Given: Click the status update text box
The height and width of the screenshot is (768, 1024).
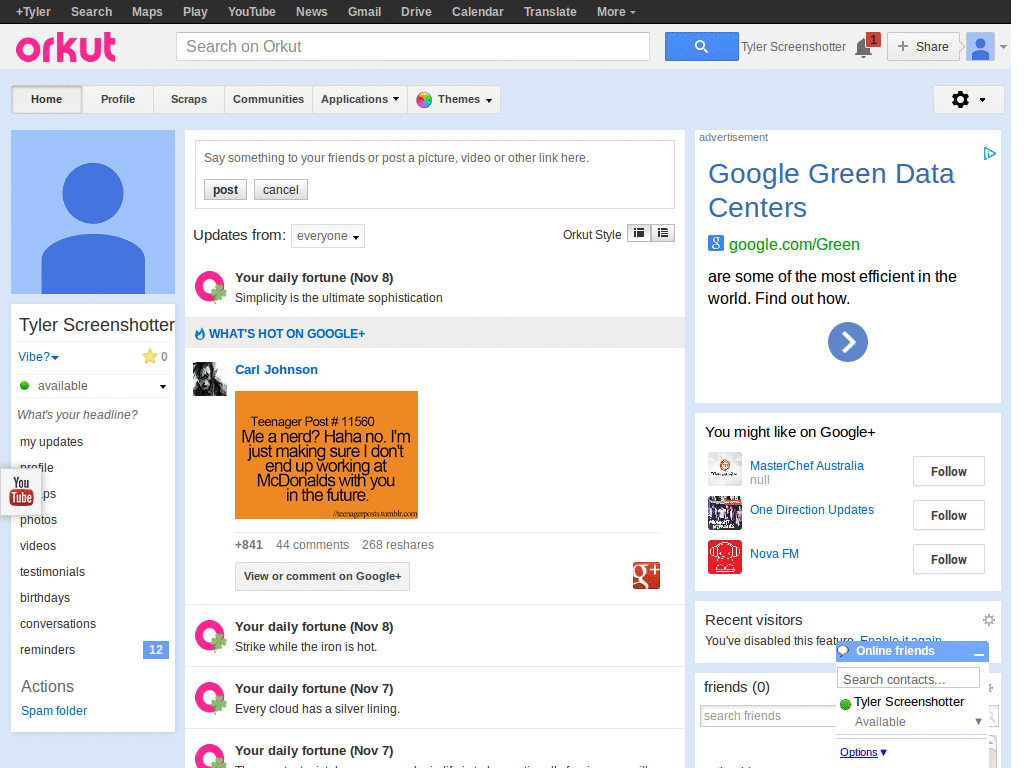Looking at the screenshot, I should pos(434,157).
